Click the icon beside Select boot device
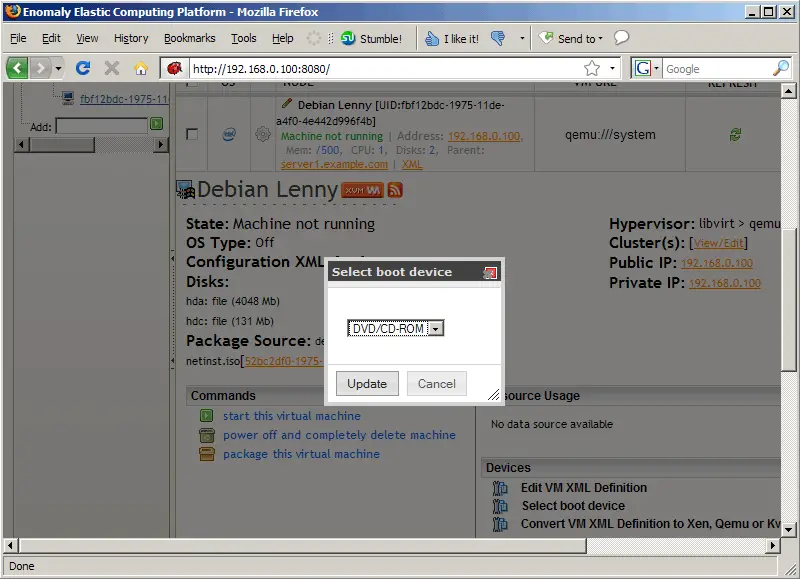Screen dimensions: 800x579 pos(500,506)
